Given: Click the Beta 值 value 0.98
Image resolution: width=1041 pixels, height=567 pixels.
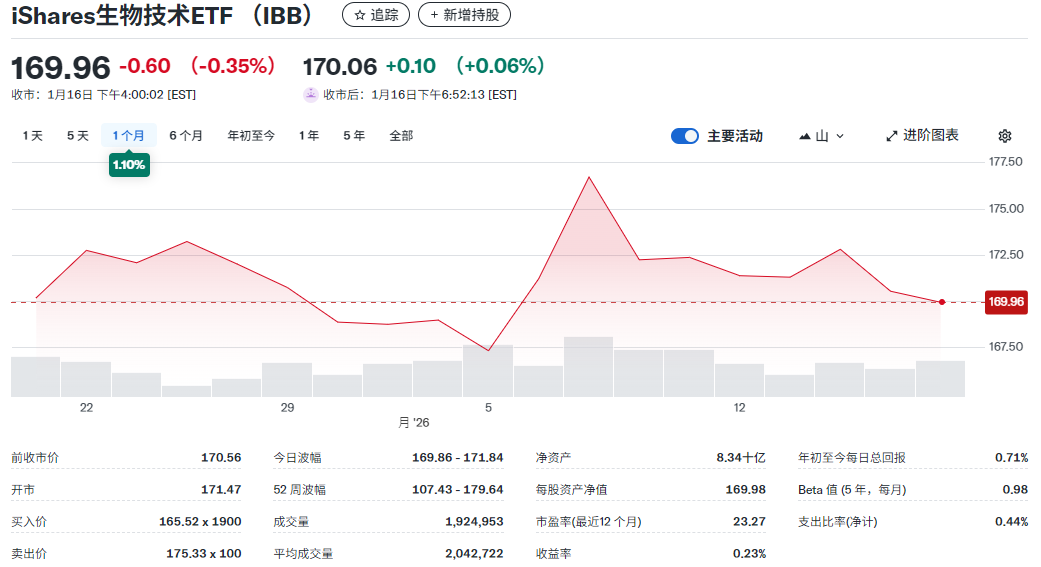Looking at the screenshot, I should coord(1015,489).
